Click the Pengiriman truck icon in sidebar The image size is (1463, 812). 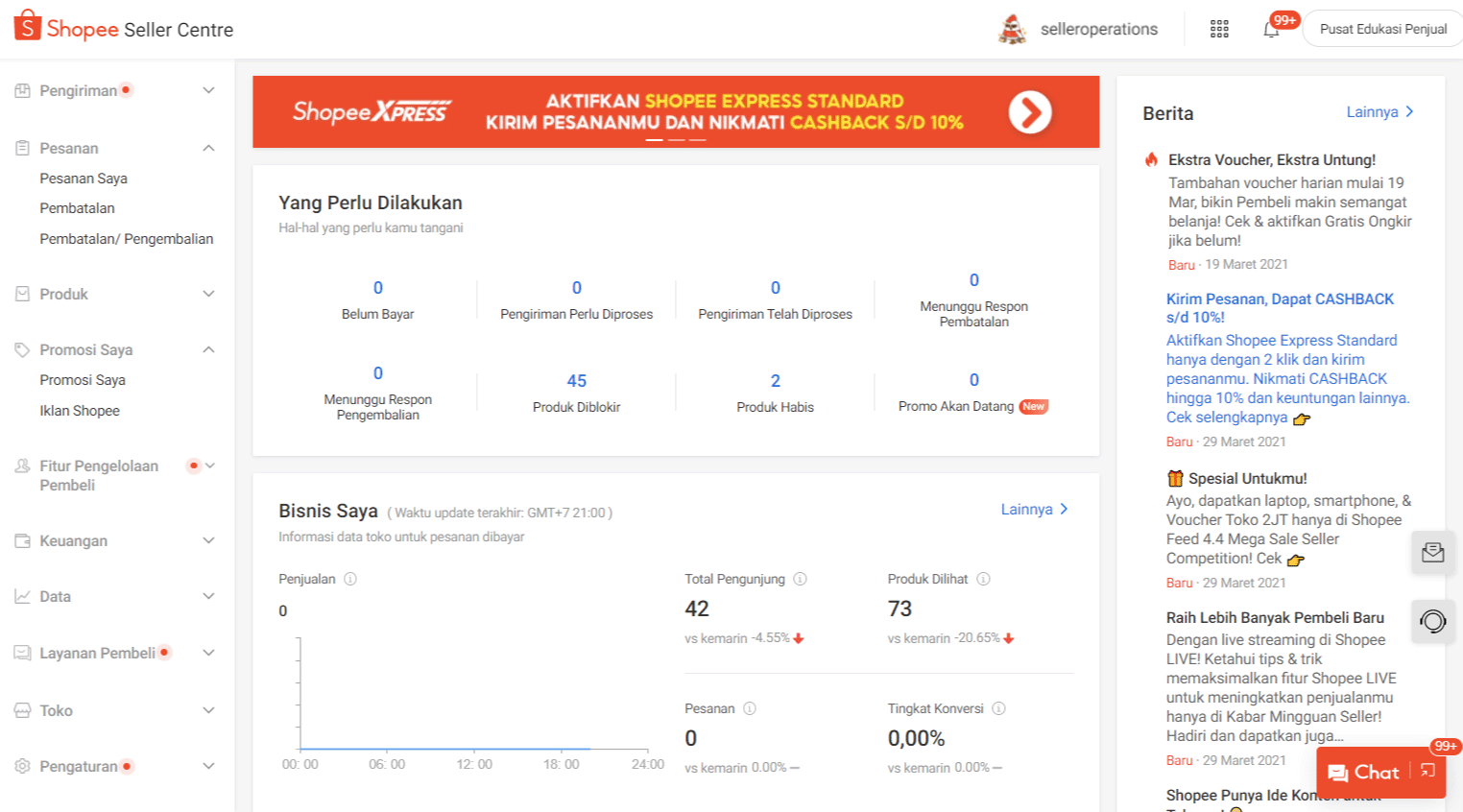(x=22, y=90)
